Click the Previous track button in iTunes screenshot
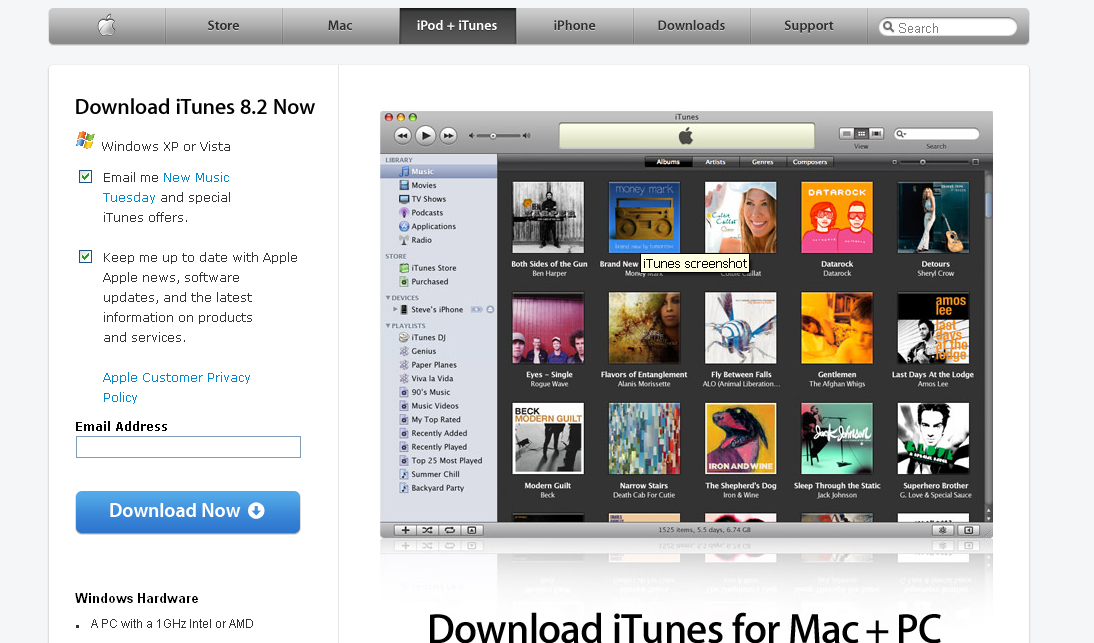 (403, 135)
